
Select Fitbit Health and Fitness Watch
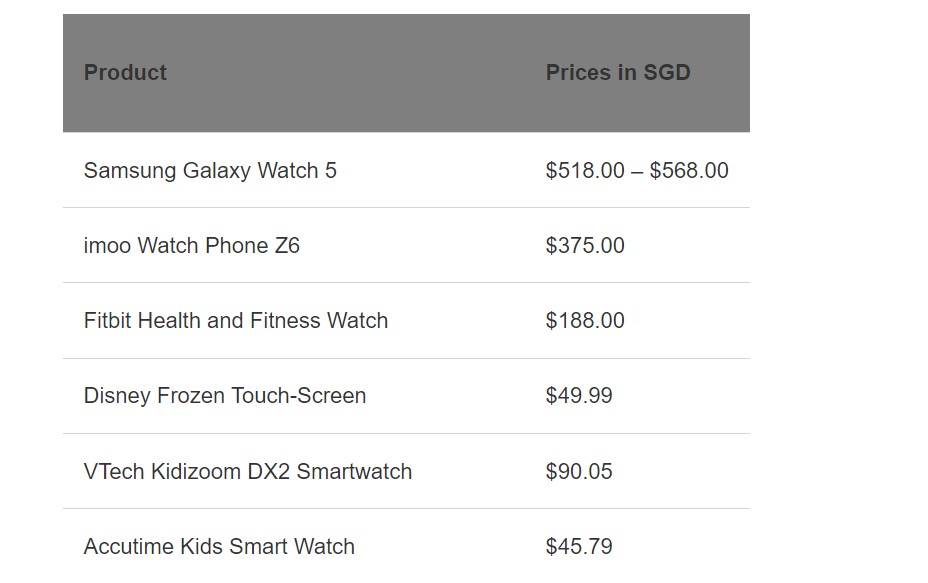tap(235, 321)
